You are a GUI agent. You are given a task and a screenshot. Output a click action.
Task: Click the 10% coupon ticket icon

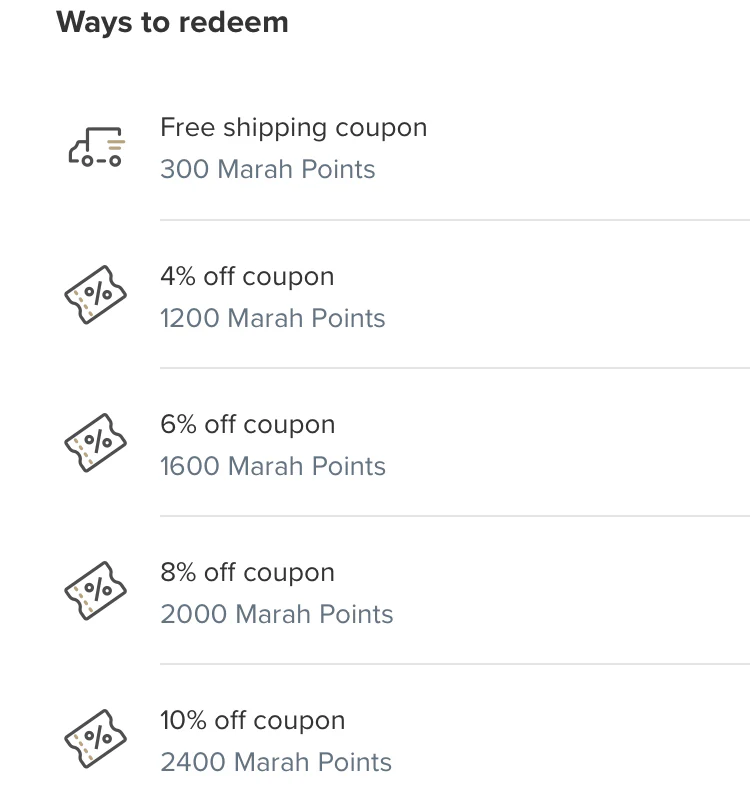(95, 739)
